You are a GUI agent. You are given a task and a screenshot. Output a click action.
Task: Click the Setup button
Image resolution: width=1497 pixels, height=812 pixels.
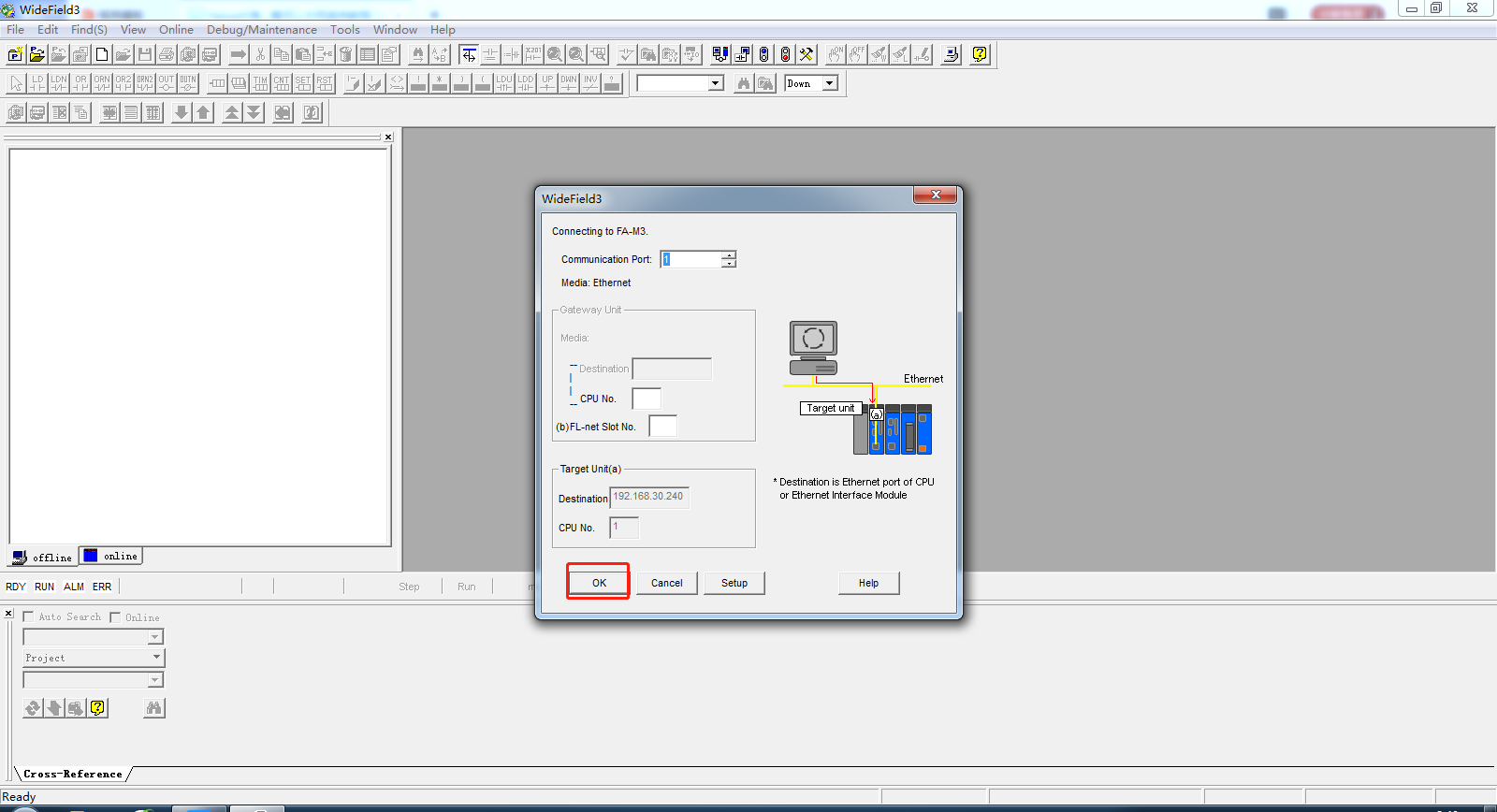pyautogui.click(x=734, y=583)
